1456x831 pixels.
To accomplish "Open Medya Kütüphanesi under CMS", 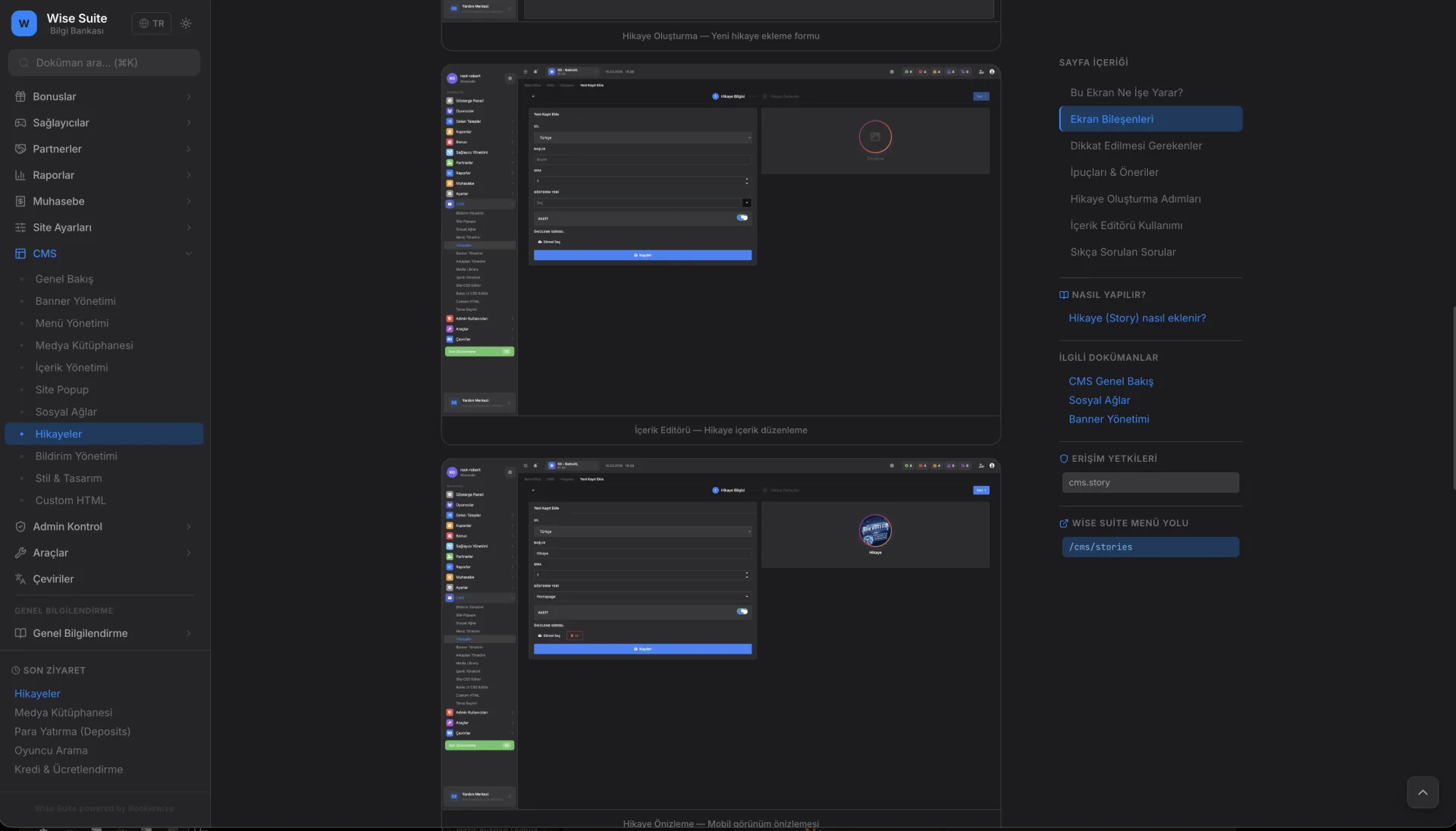I will click(x=84, y=346).
